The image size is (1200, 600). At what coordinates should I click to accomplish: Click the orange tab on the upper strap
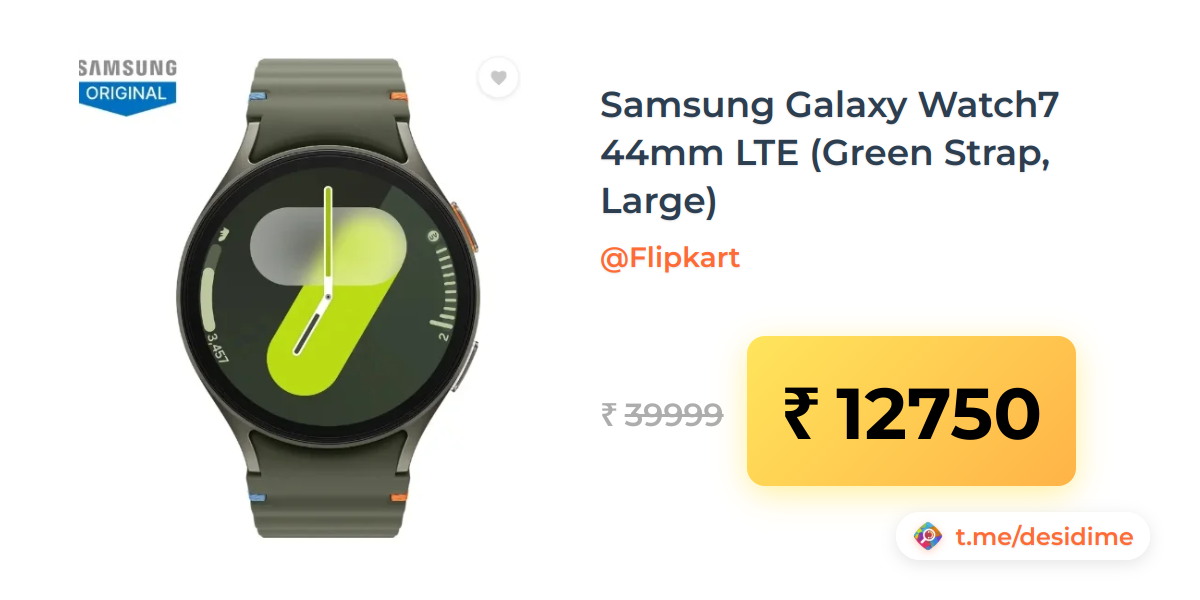pos(399,96)
